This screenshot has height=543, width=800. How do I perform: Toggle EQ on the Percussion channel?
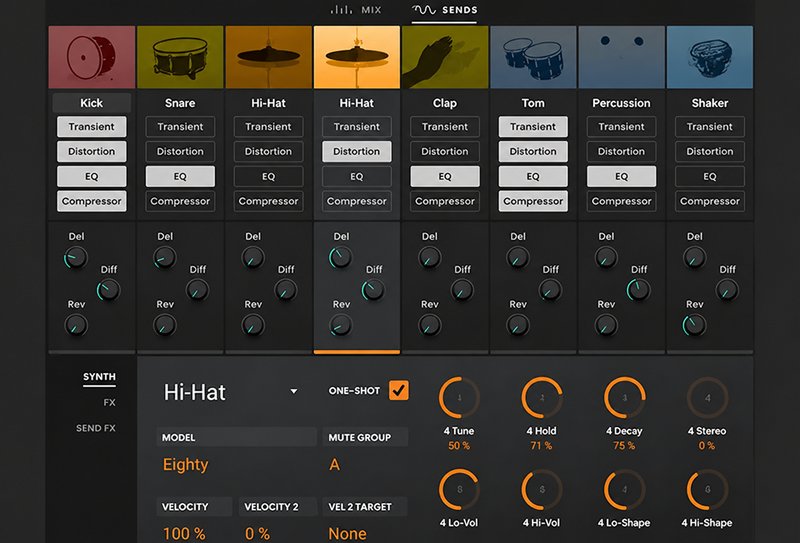(621, 177)
